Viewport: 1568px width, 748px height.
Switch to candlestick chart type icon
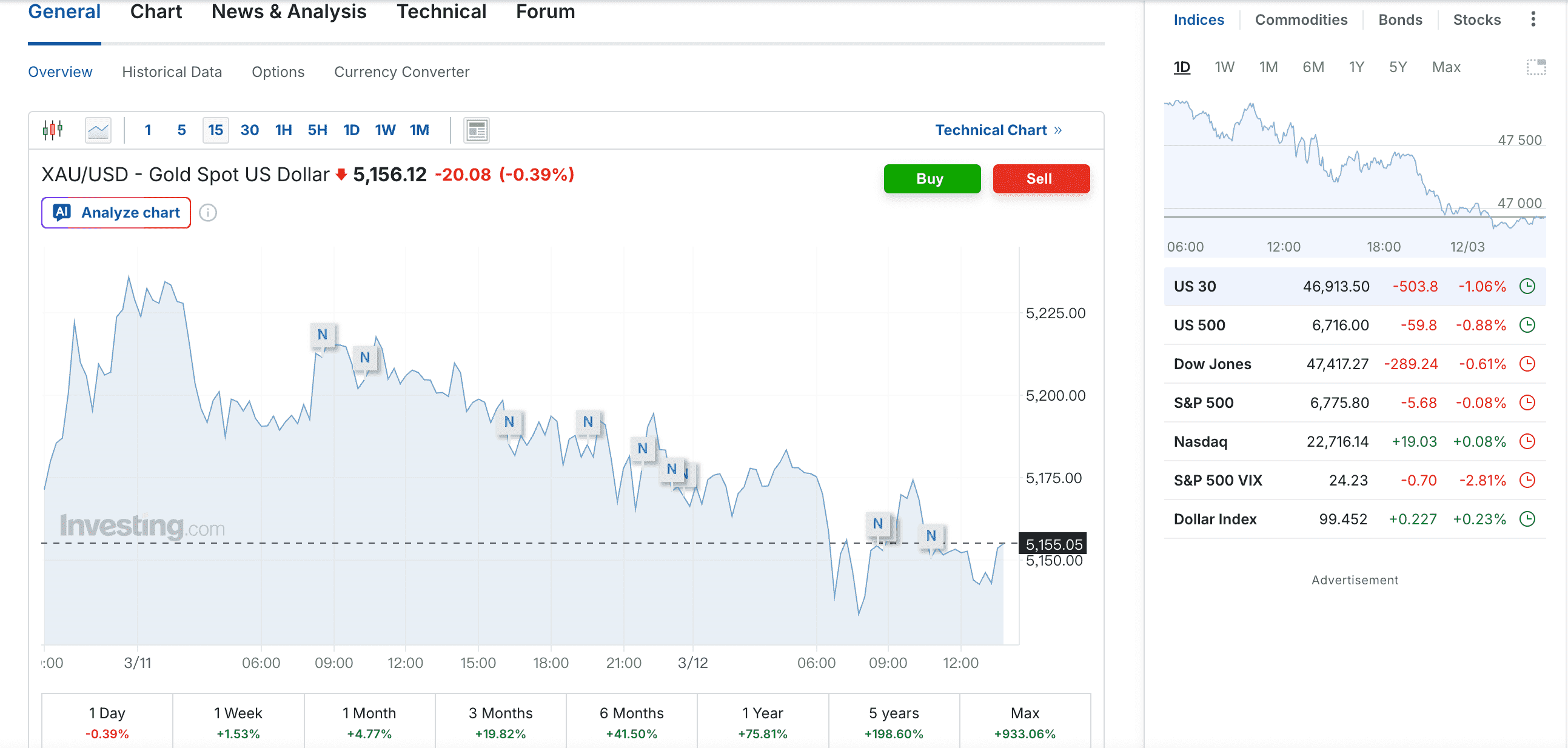point(53,130)
